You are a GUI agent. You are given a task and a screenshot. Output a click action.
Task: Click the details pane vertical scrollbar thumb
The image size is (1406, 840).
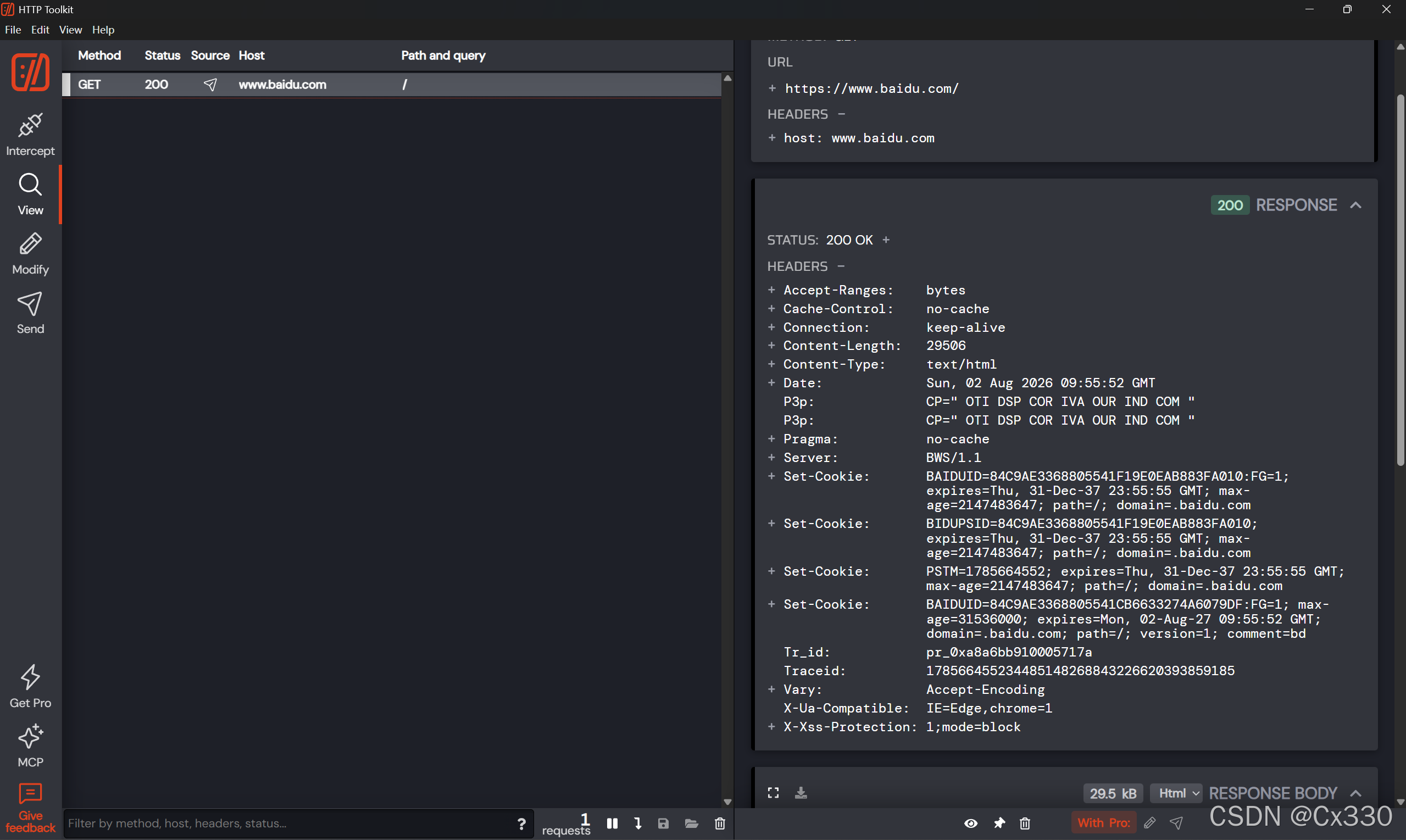1401,280
